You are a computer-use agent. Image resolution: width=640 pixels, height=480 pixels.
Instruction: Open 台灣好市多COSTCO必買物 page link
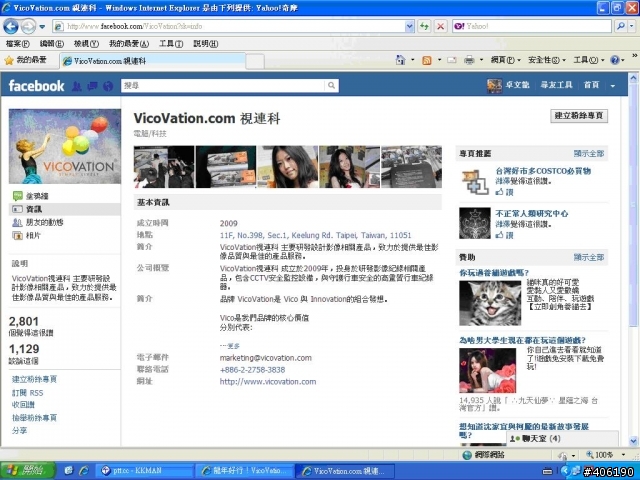click(543, 171)
